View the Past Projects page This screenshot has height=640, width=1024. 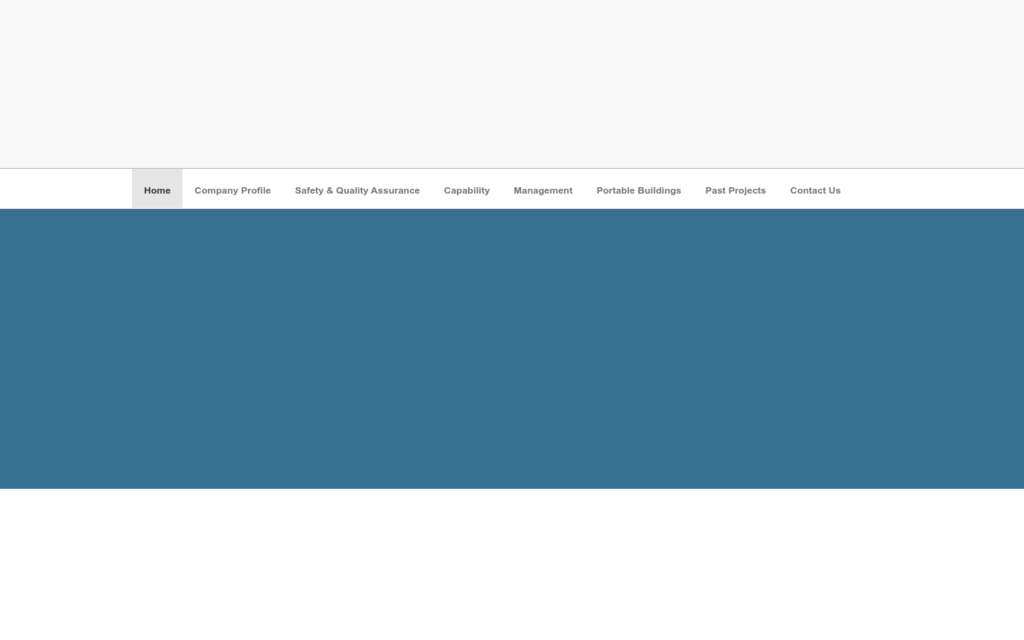(x=735, y=190)
